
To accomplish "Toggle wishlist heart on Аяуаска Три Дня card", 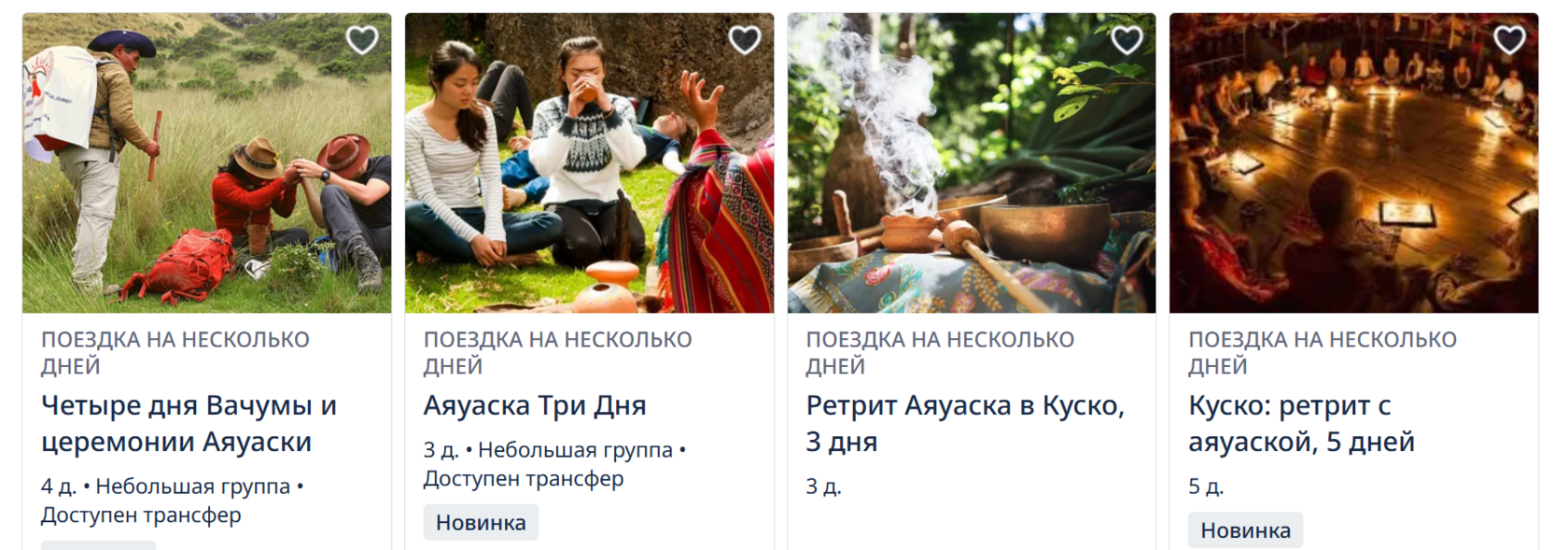I will pos(745,39).
